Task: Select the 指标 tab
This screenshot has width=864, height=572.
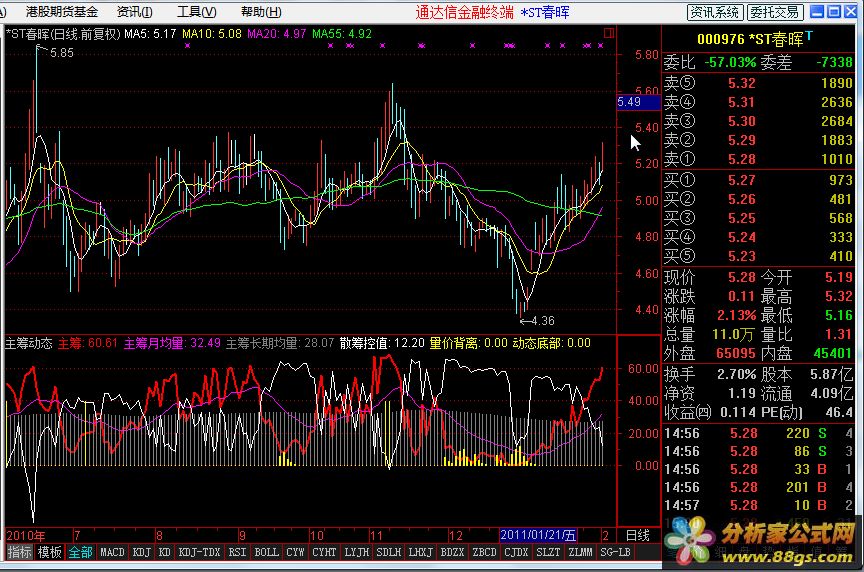Action: point(19,552)
